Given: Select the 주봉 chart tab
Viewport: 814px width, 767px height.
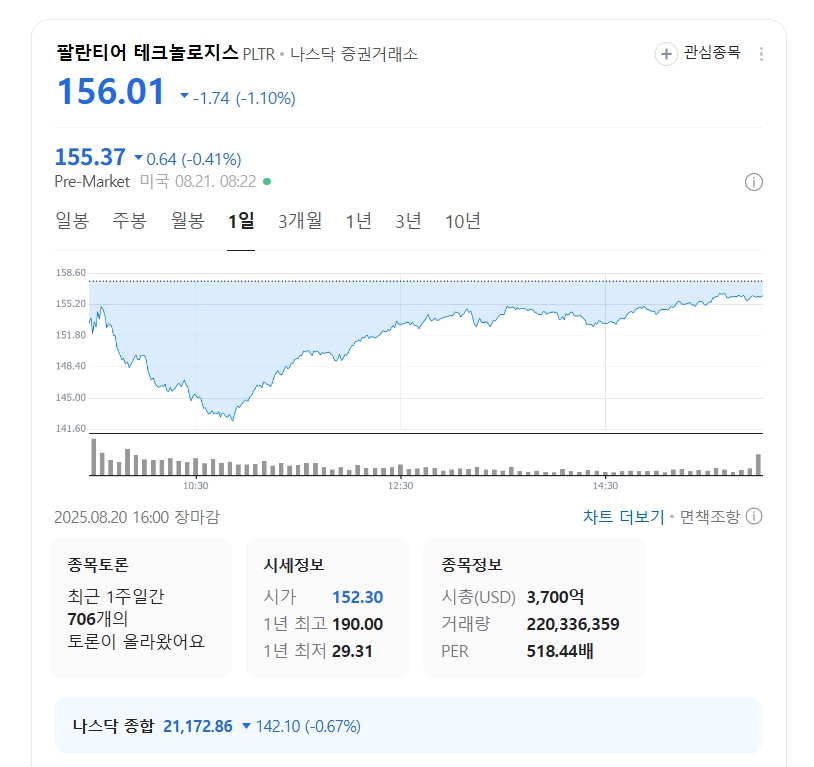Looking at the screenshot, I should [x=130, y=221].
